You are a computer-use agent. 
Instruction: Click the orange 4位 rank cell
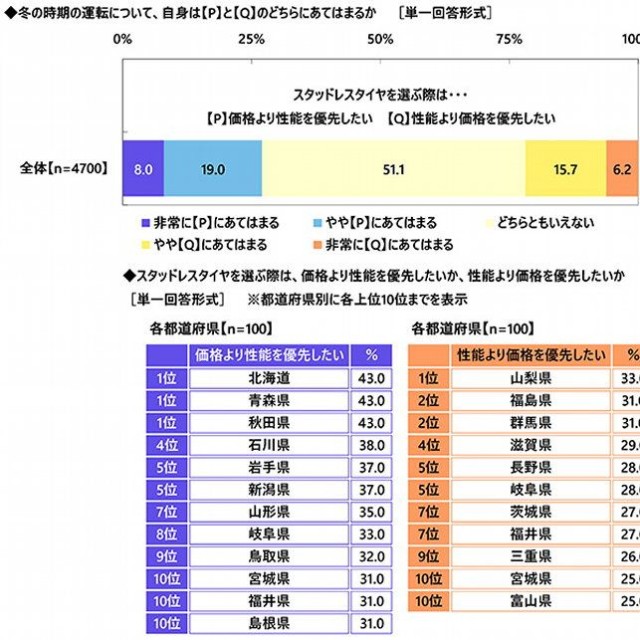tap(429, 445)
